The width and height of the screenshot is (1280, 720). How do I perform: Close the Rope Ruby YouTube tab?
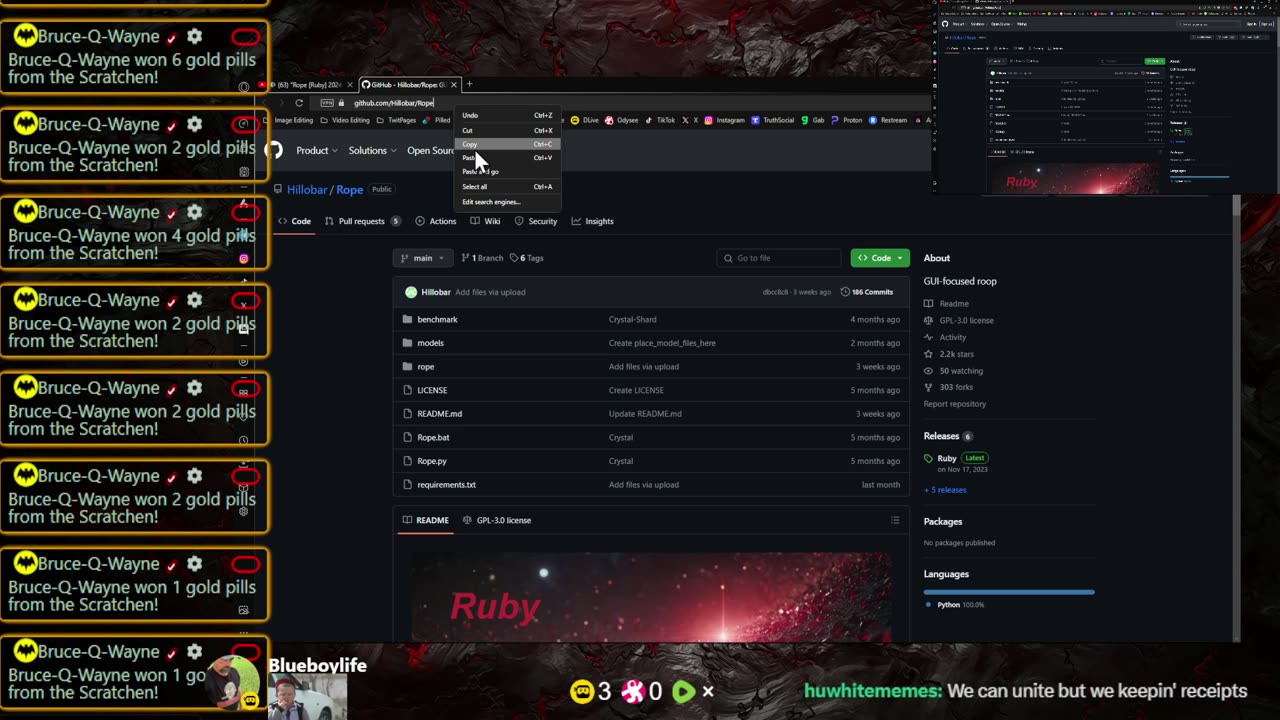coord(349,85)
